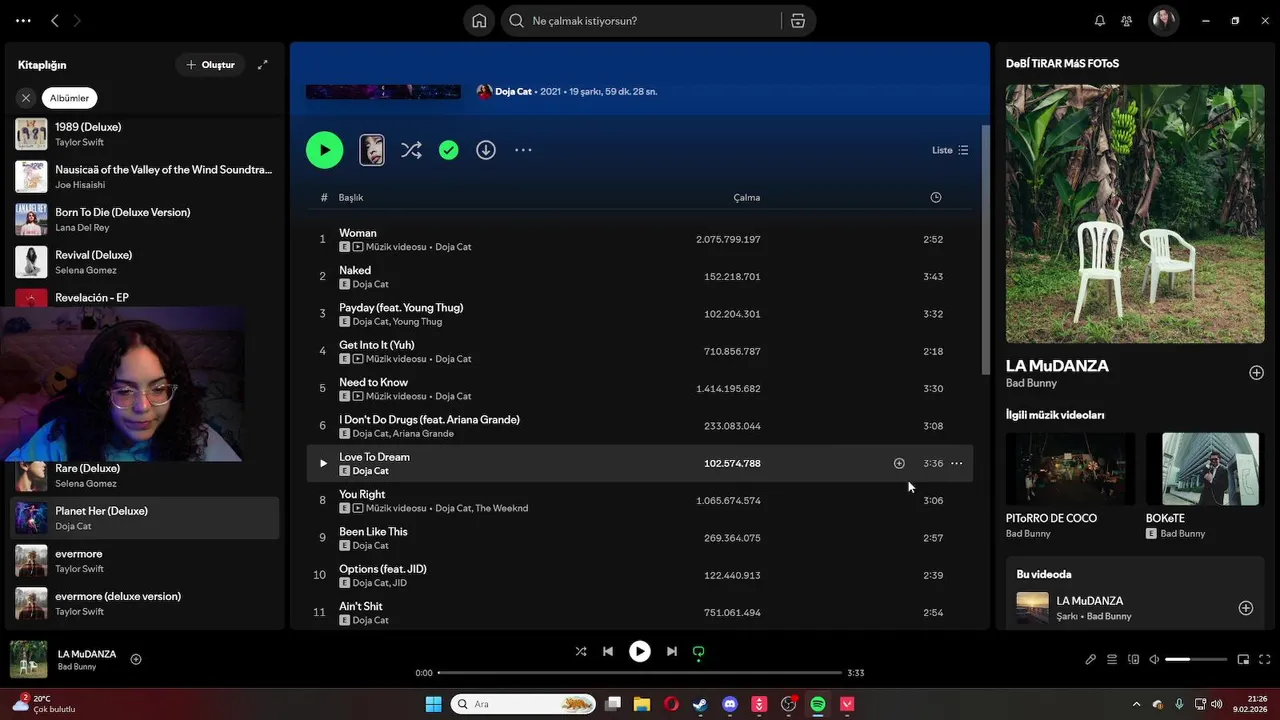
Task: Open the lyrics microphone icon
Action: [1091, 660]
